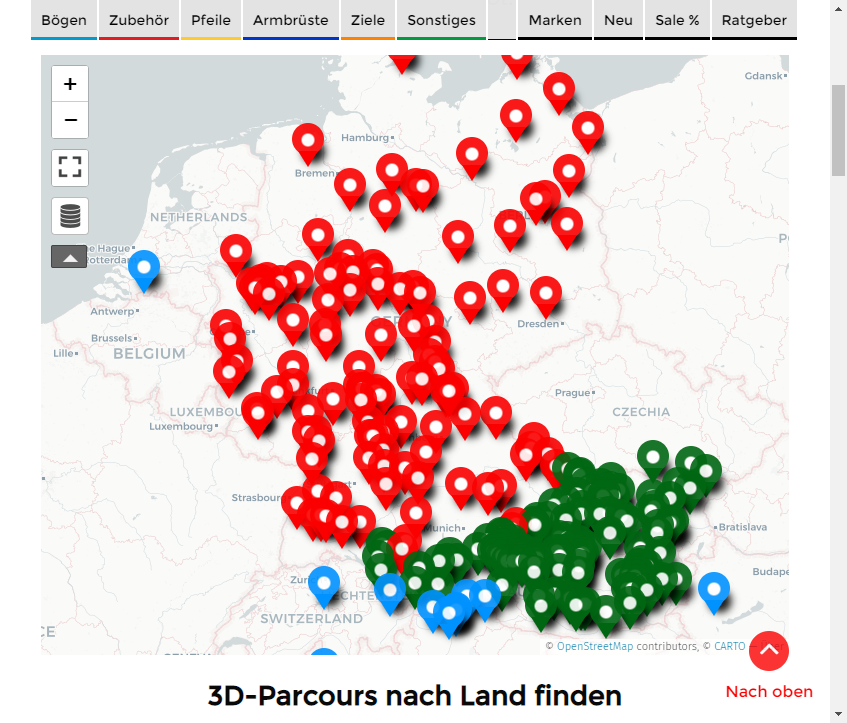Viewport: 847px width, 723px height.
Task: Zoom in on the map
Action: (70, 84)
